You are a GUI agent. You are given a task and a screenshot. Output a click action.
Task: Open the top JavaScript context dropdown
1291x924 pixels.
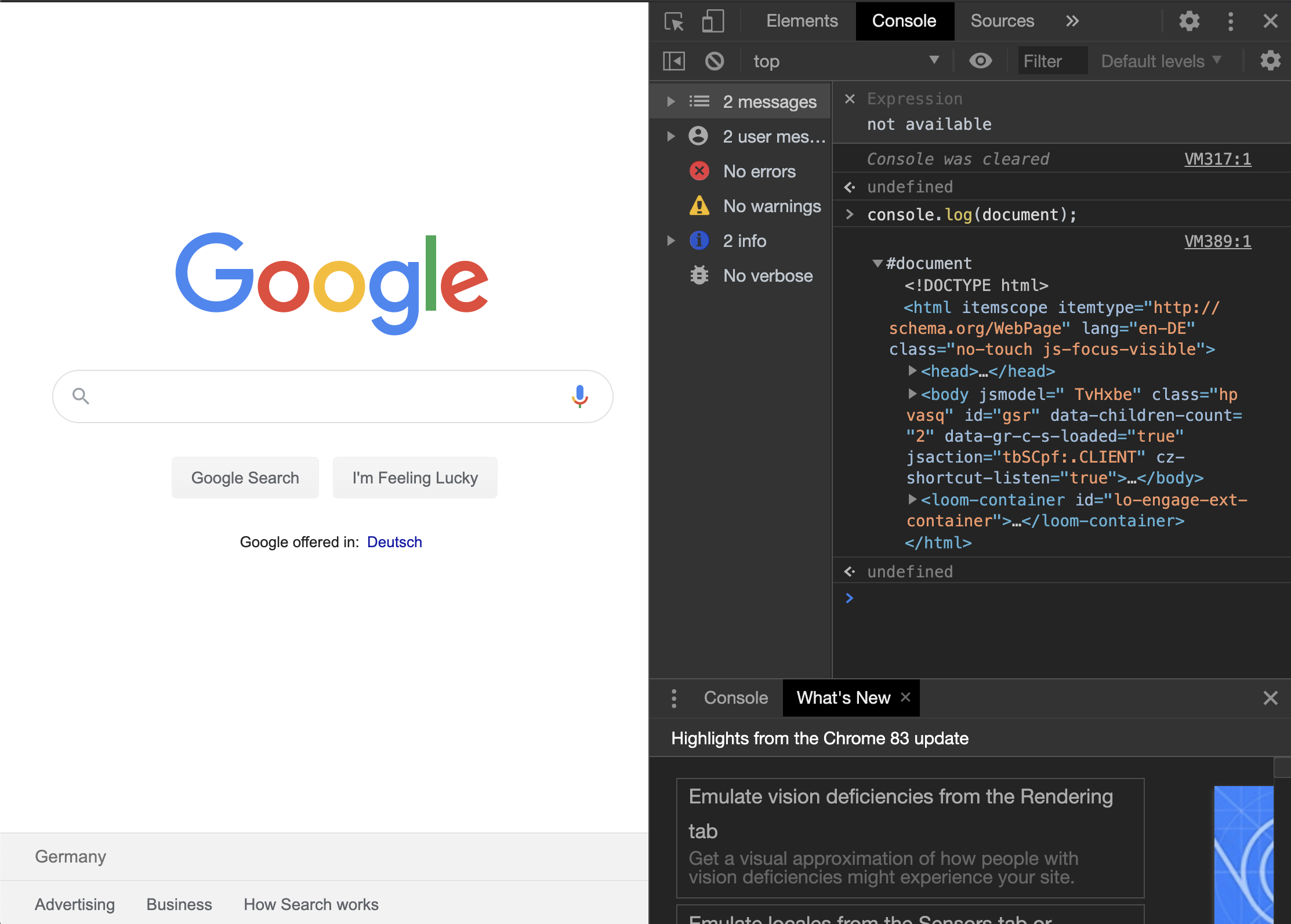click(846, 61)
